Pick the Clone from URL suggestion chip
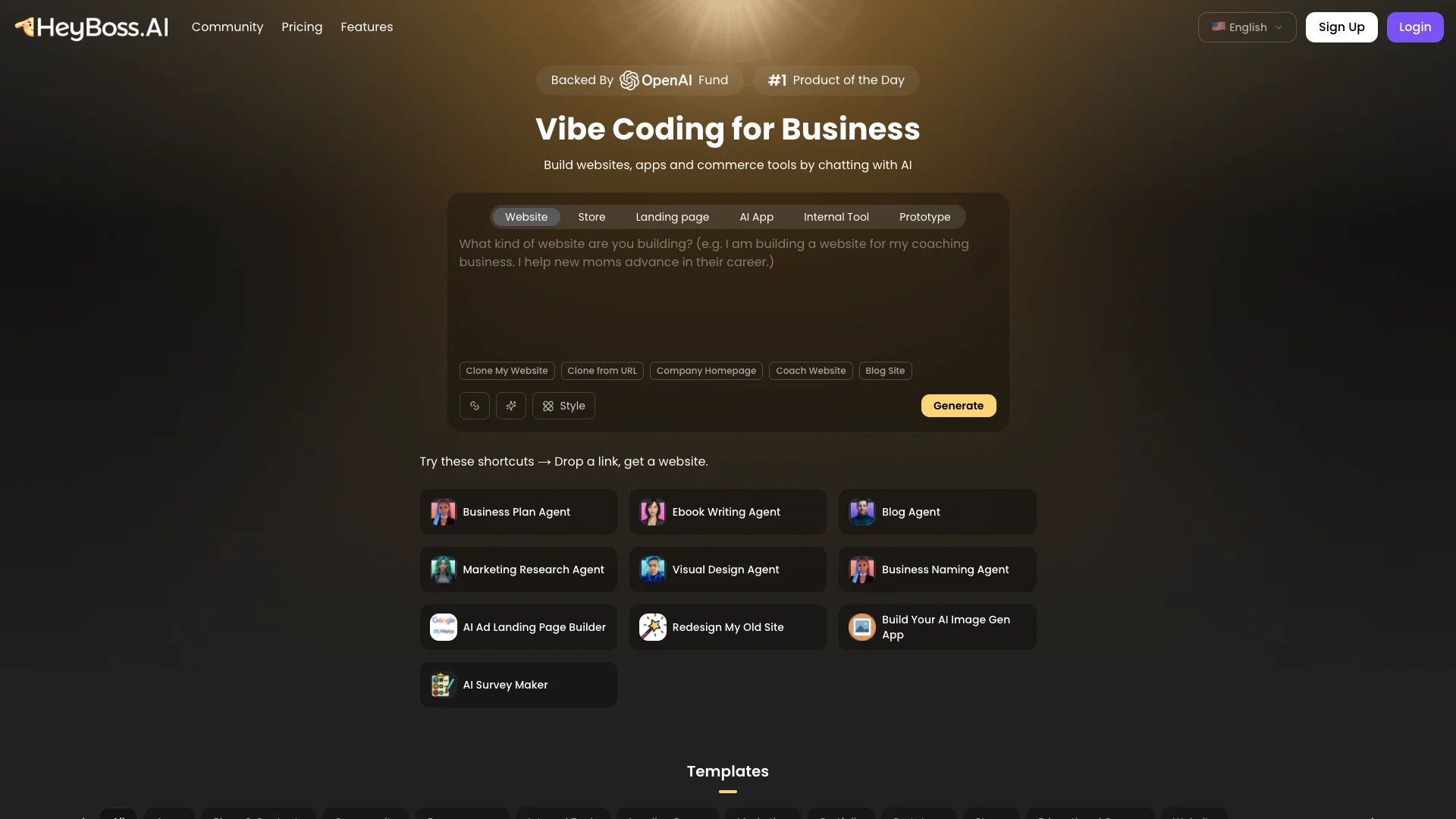Screen dimensions: 1456x819 [602, 371]
